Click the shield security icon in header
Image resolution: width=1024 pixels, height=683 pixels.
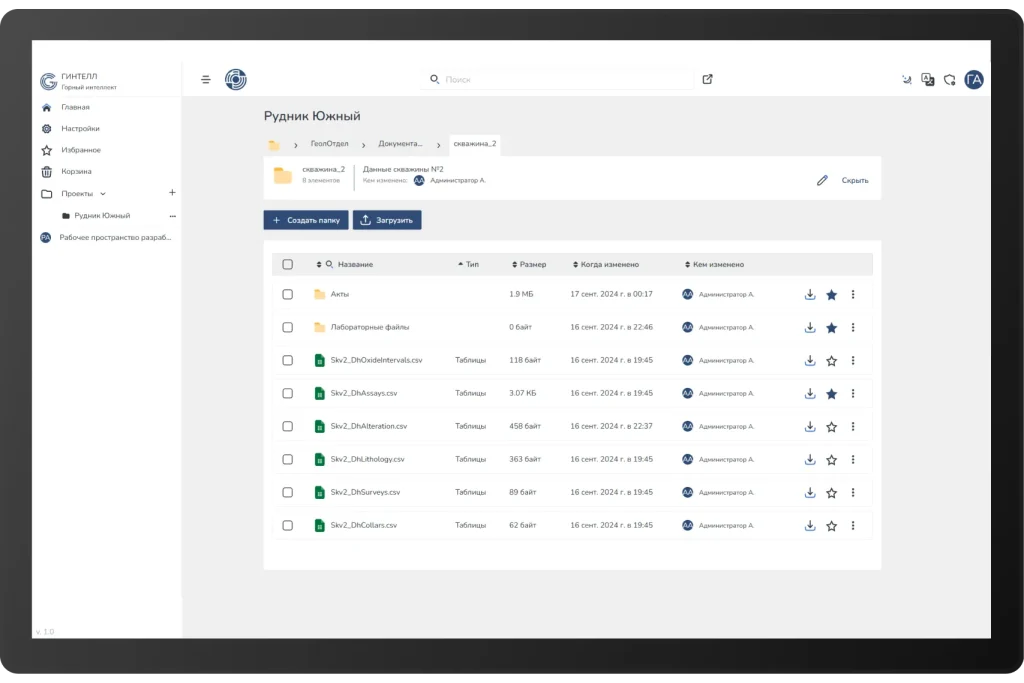click(949, 80)
